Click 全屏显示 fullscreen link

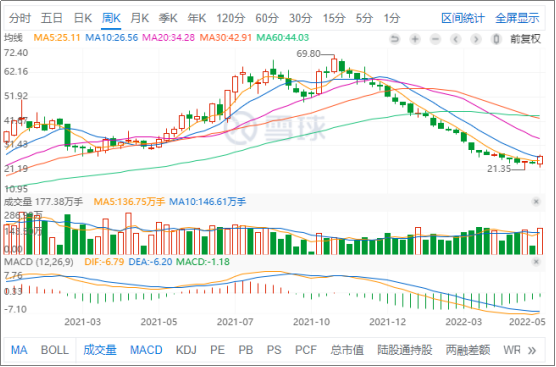pyautogui.click(x=517, y=18)
